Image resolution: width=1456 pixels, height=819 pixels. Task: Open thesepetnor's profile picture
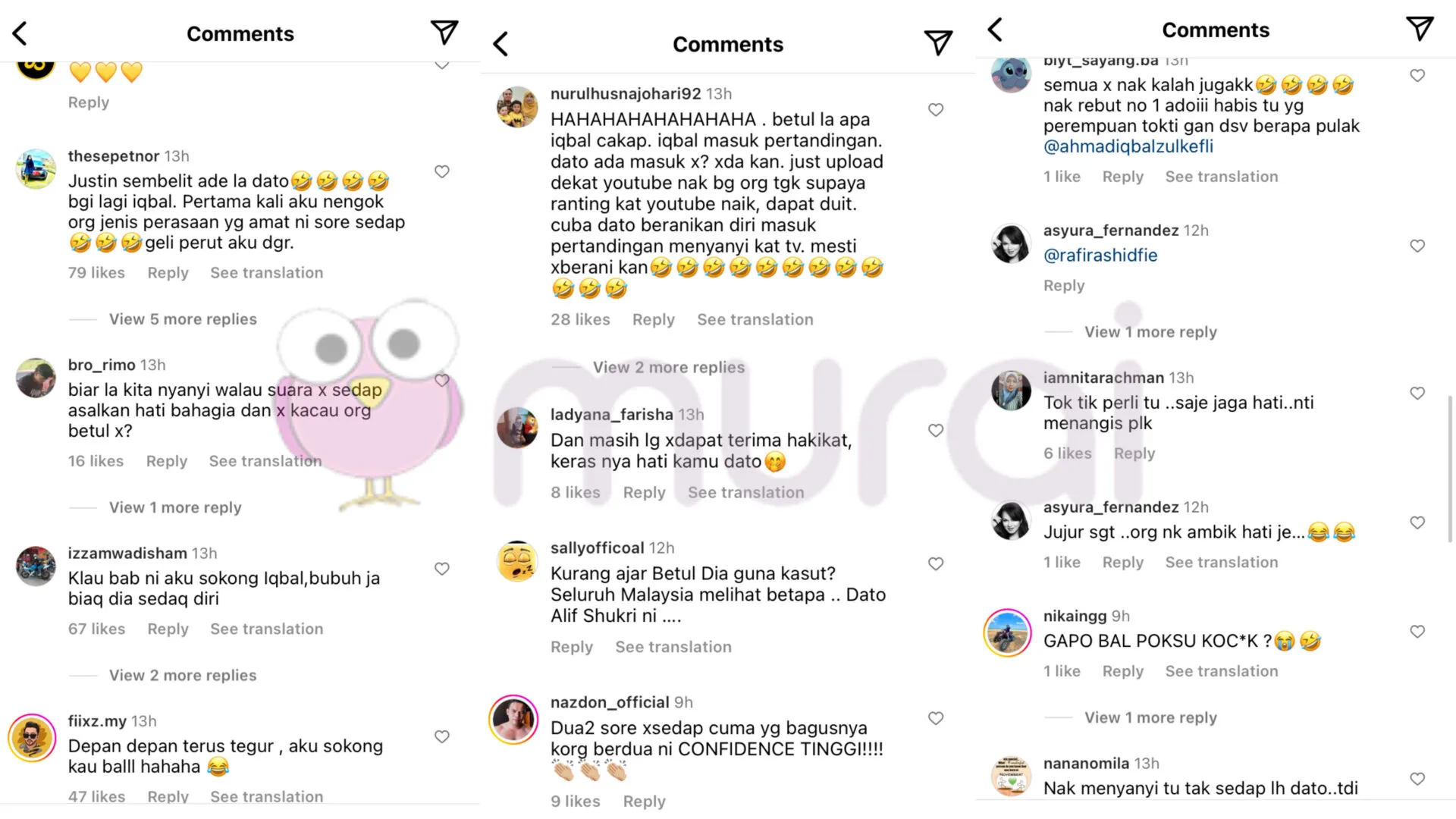36,169
